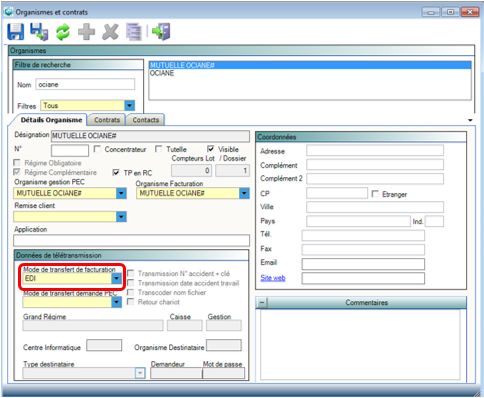Click the first Complément input field
The image size is (484, 398).
(375, 164)
